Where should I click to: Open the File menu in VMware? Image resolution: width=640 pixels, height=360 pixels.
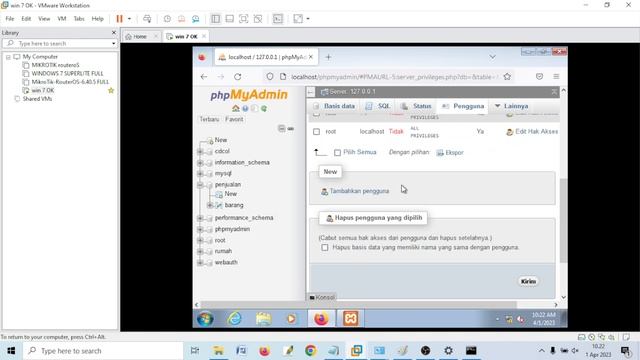[x=10, y=19]
